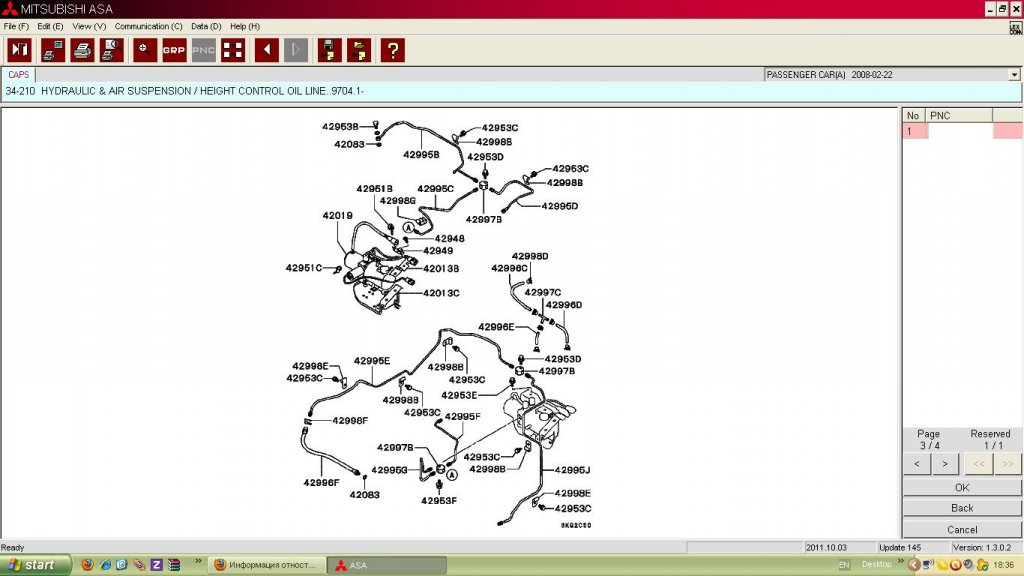Click the print screen toolbar icon with monitor
The image size is (1024, 576).
click(x=53, y=50)
